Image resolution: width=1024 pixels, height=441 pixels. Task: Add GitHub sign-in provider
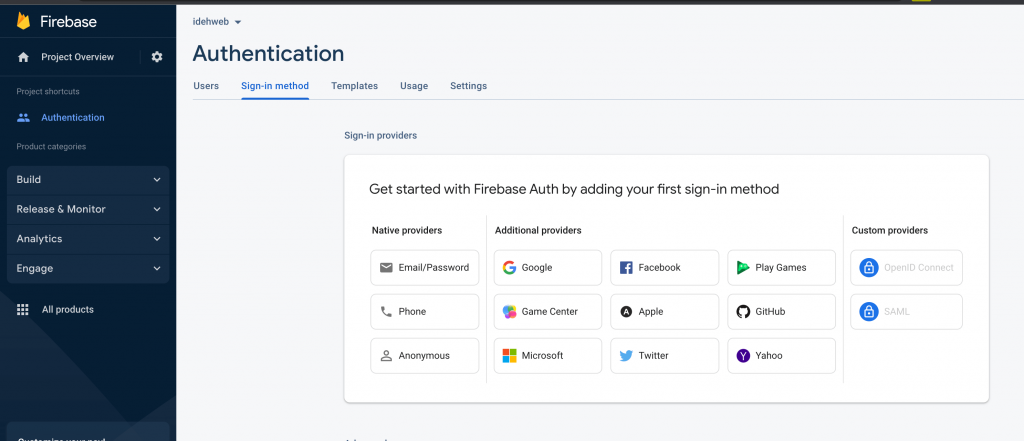click(x=781, y=312)
